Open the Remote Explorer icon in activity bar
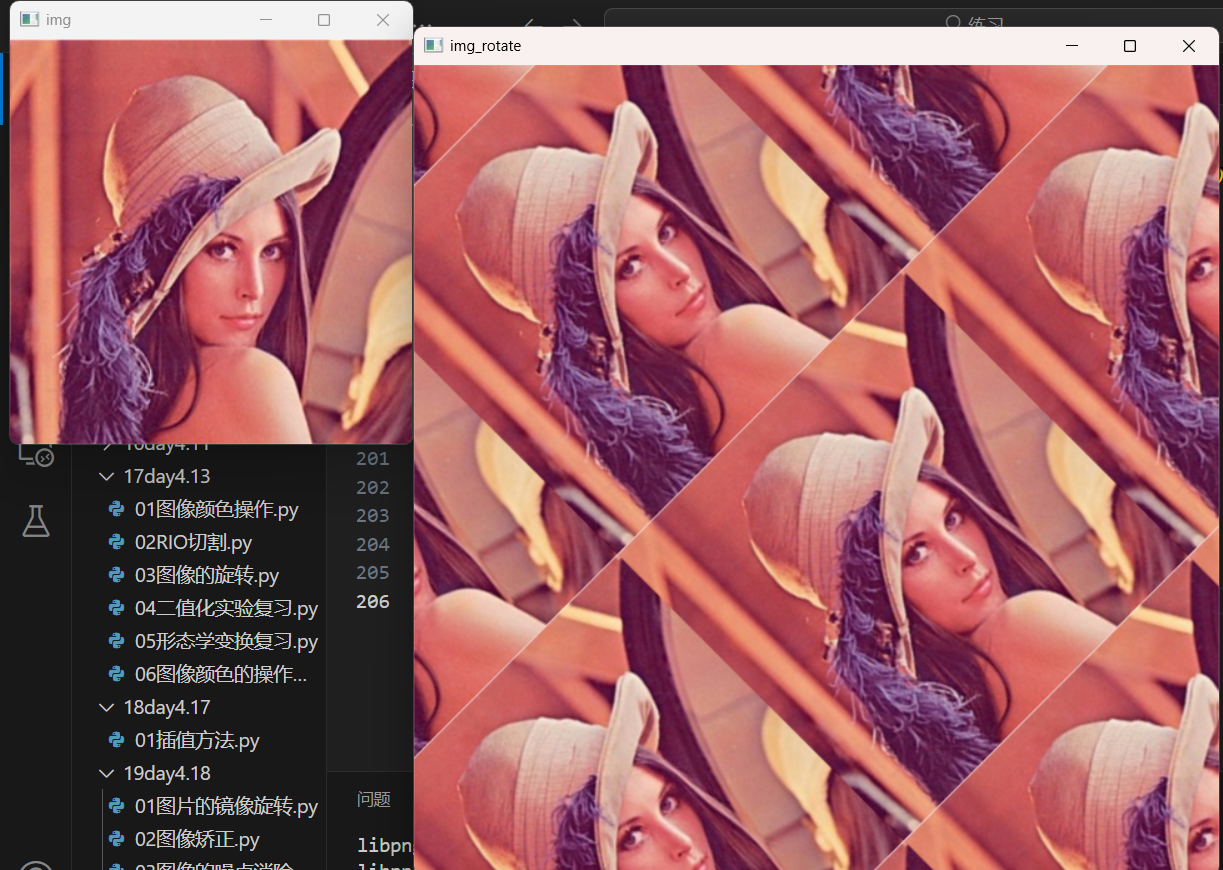 click(36, 455)
